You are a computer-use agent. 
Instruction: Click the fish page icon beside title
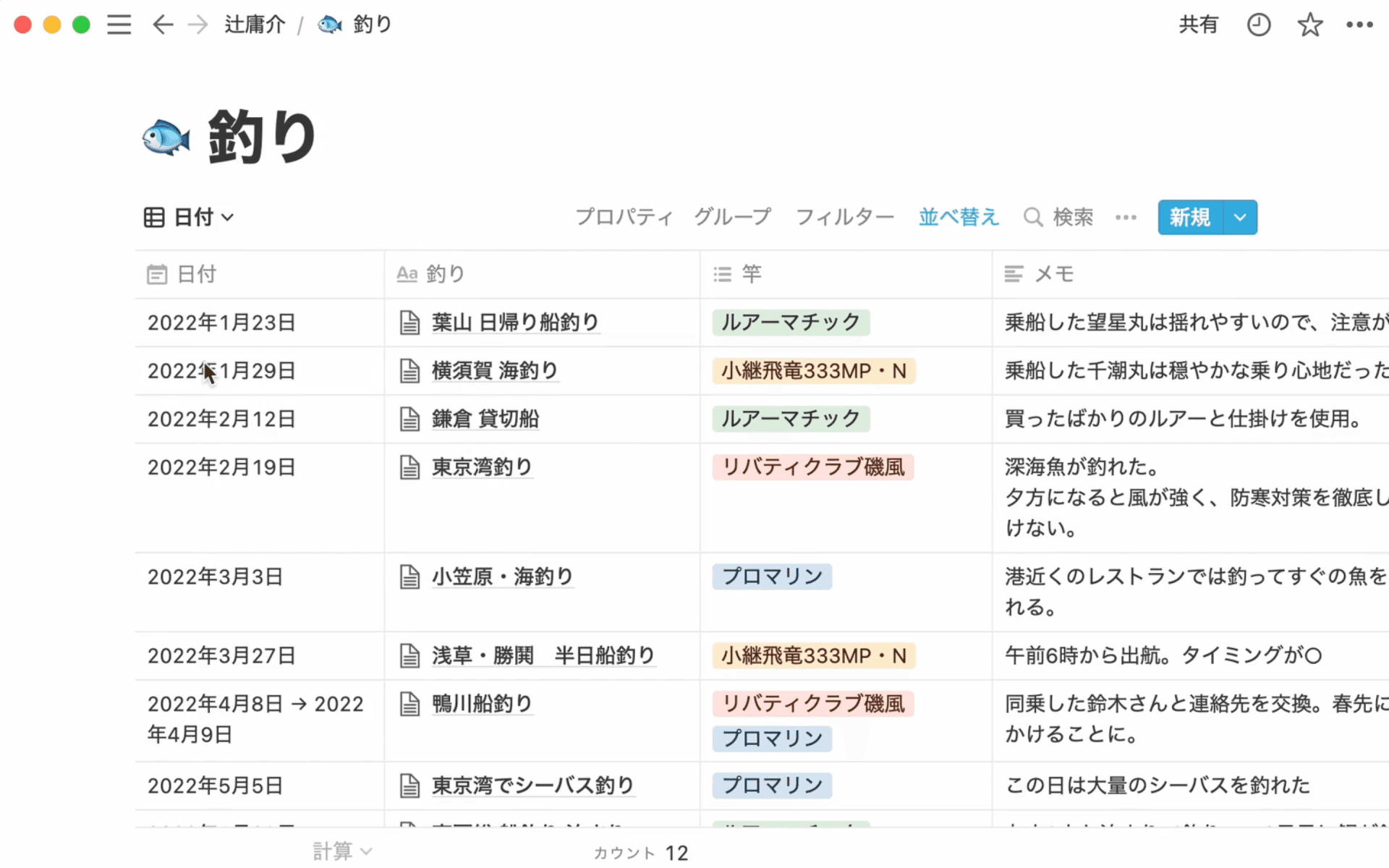[x=166, y=137]
